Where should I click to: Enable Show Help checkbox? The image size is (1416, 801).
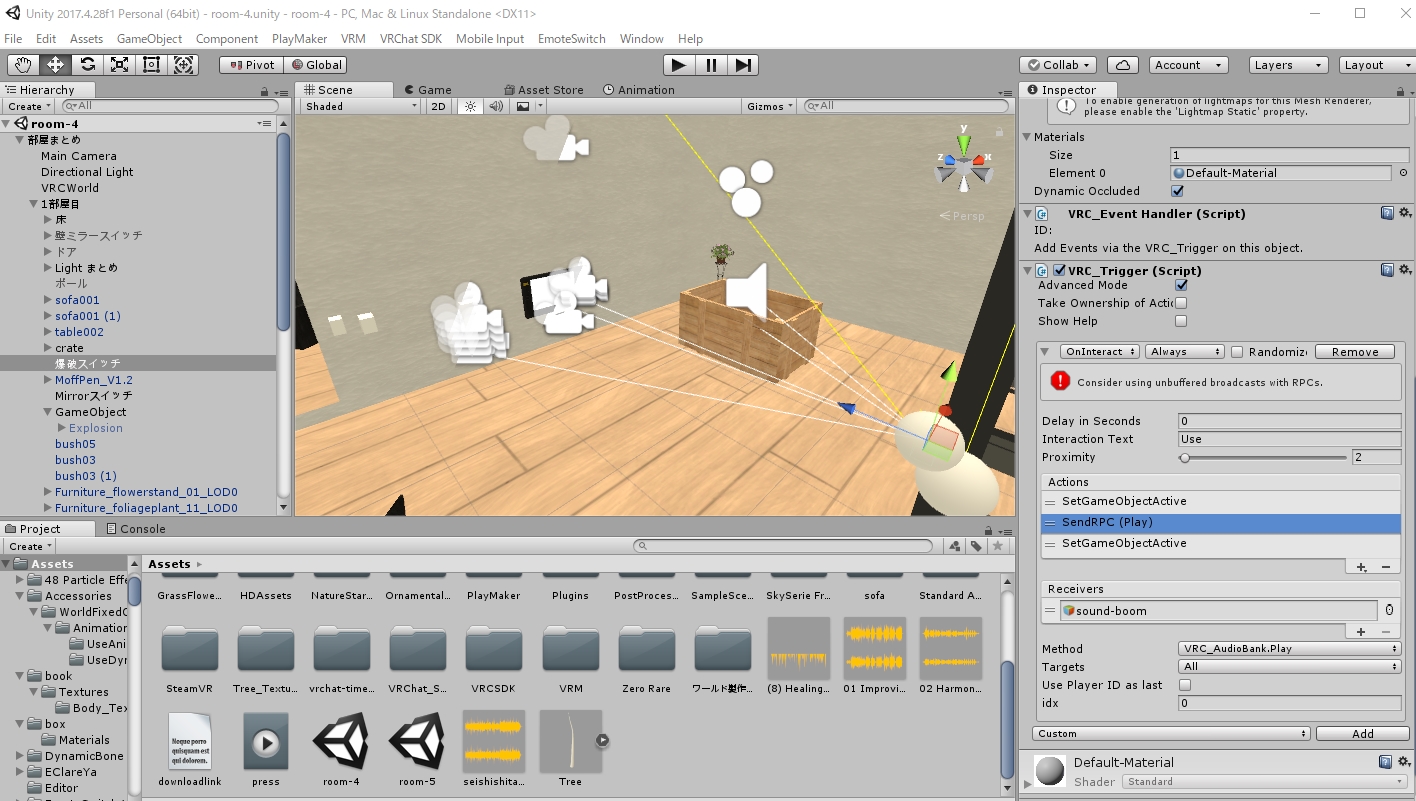(1181, 321)
